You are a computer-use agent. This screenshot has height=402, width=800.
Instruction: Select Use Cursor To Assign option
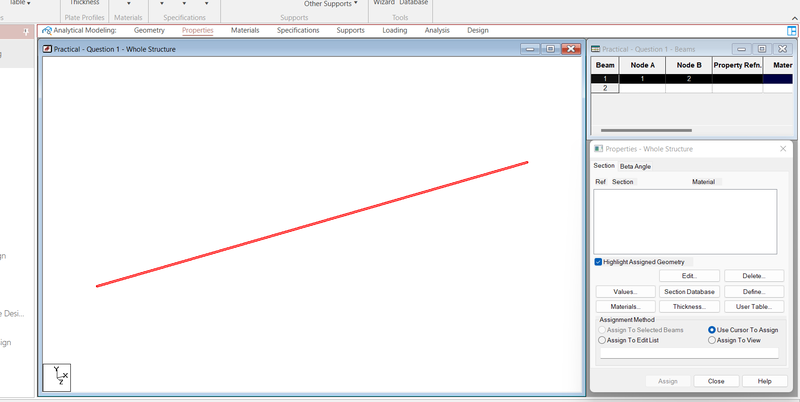click(x=712, y=330)
